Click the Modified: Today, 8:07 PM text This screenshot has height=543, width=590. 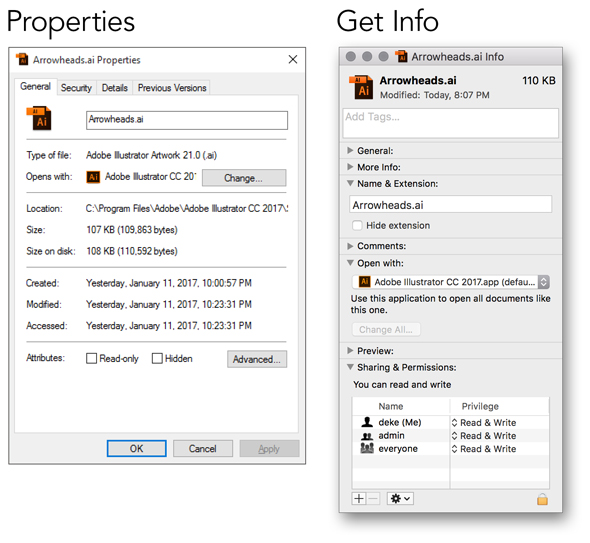[x=435, y=95]
